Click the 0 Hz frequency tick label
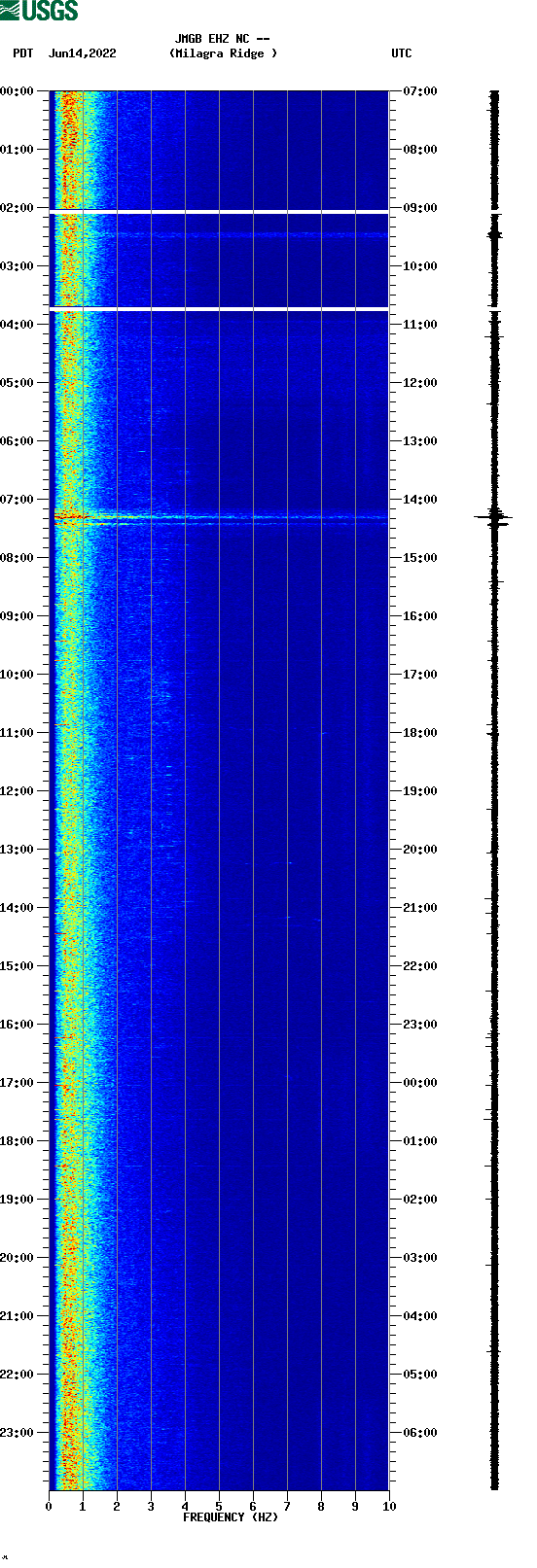 click(x=49, y=1507)
